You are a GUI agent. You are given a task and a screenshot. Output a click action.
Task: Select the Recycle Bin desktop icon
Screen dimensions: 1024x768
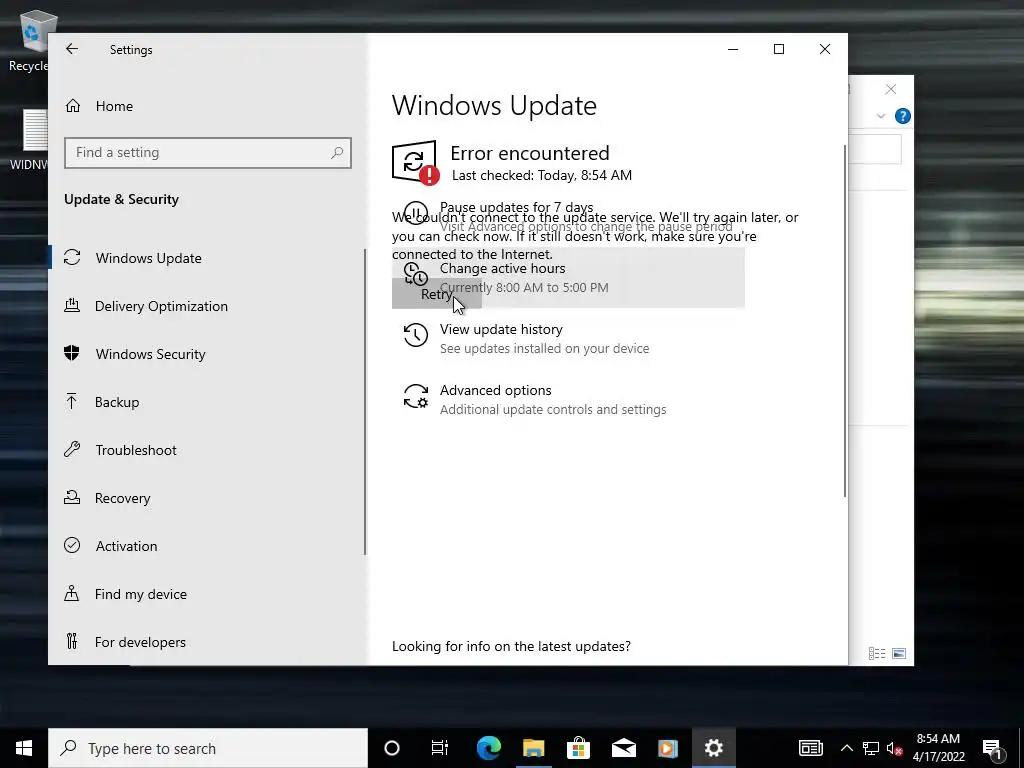[29, 40]
